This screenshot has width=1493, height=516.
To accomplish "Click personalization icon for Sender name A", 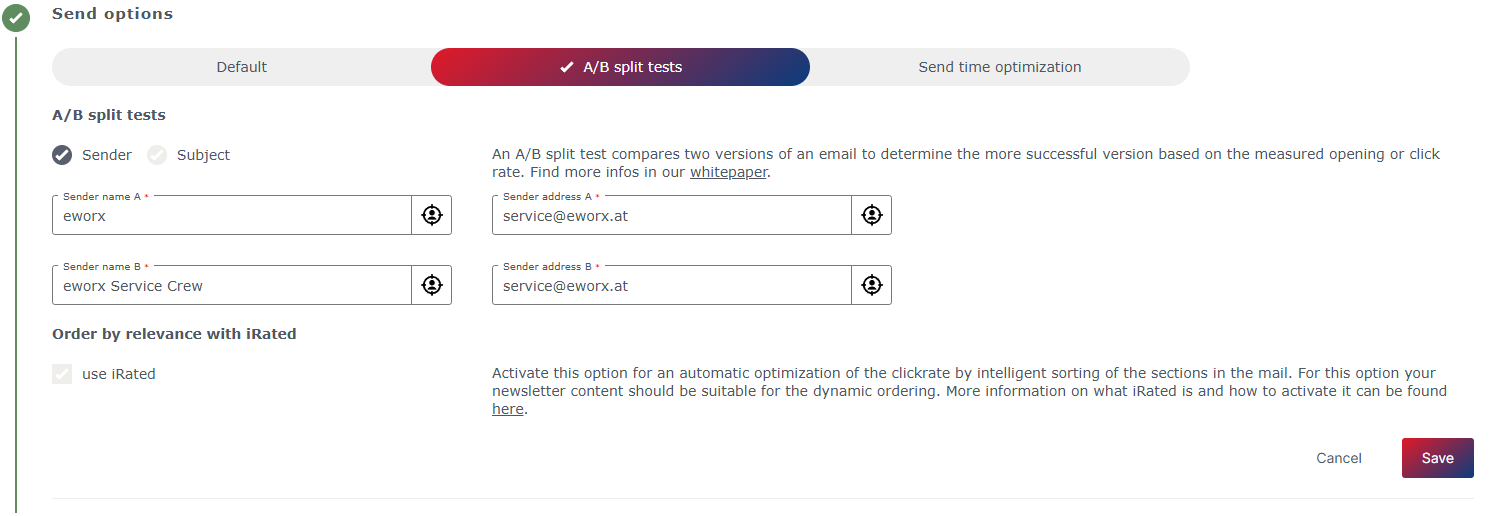I will [431, 215].
